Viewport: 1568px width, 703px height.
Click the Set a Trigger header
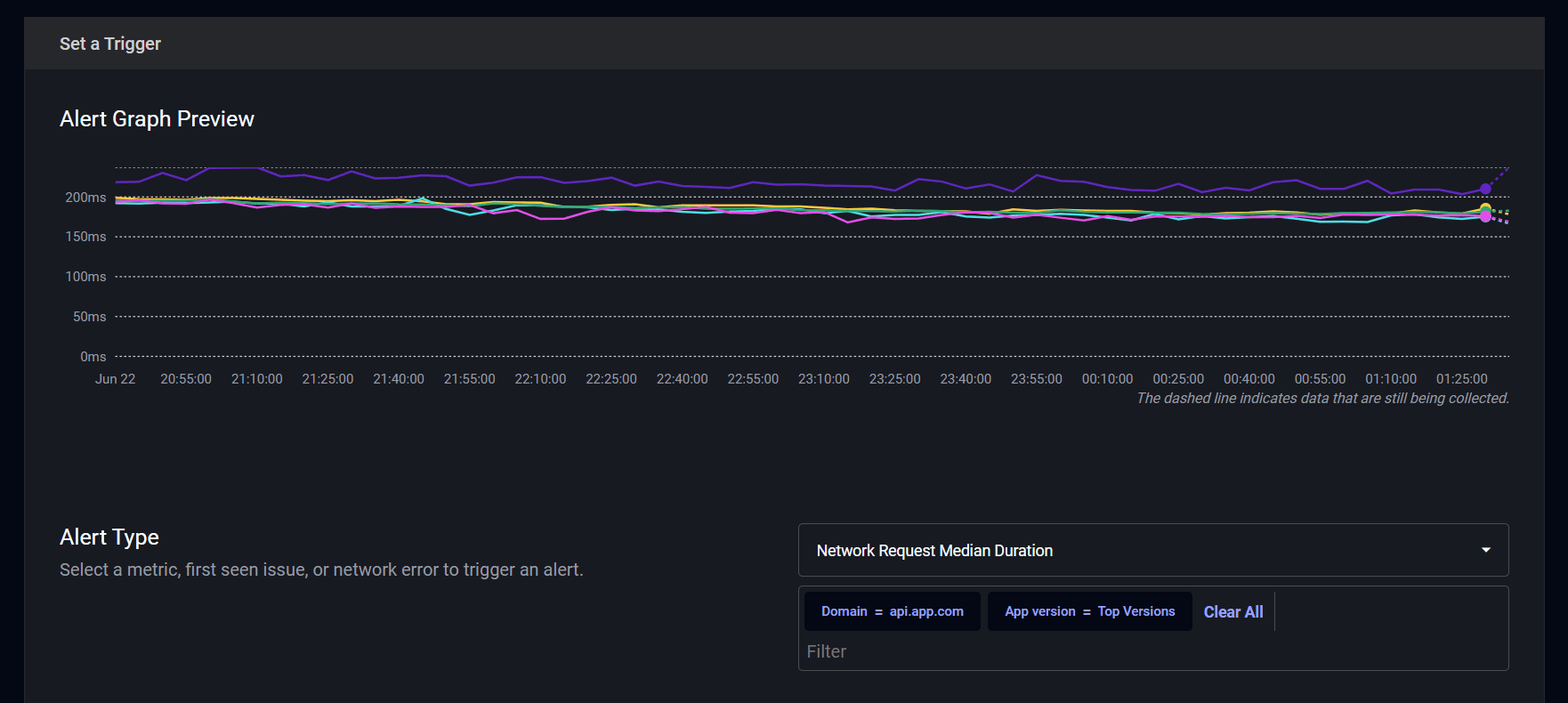(x=110, y=44)
